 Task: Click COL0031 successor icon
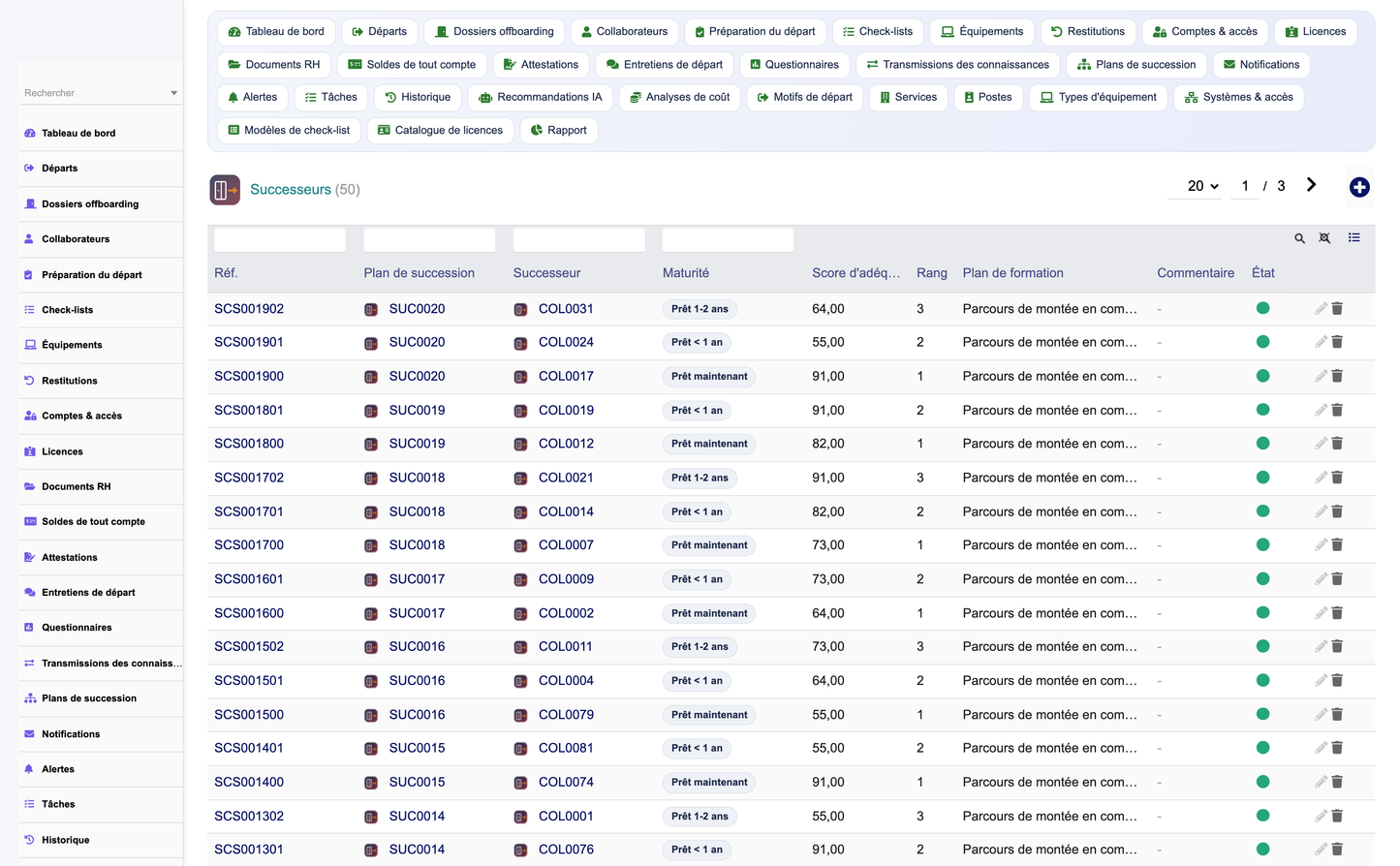(x=520, y=310)
